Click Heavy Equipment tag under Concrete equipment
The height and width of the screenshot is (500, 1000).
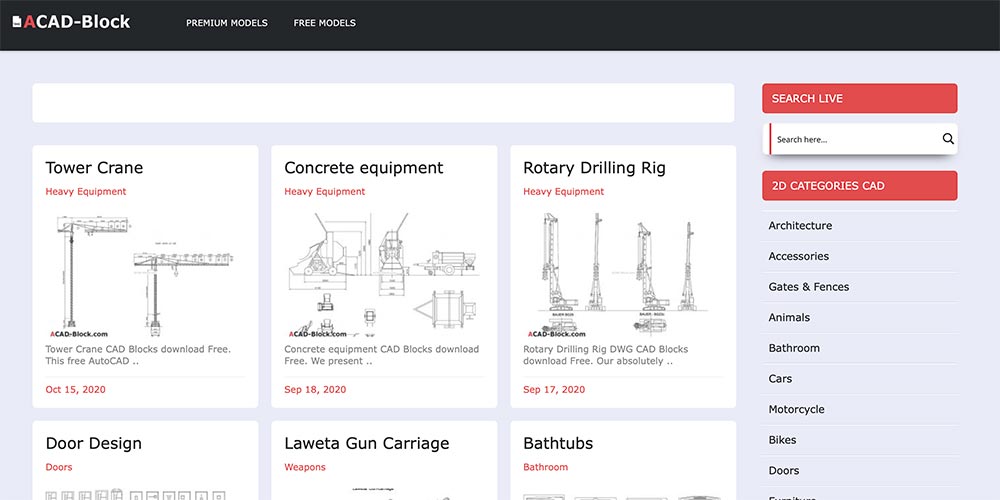pos(325,191)
